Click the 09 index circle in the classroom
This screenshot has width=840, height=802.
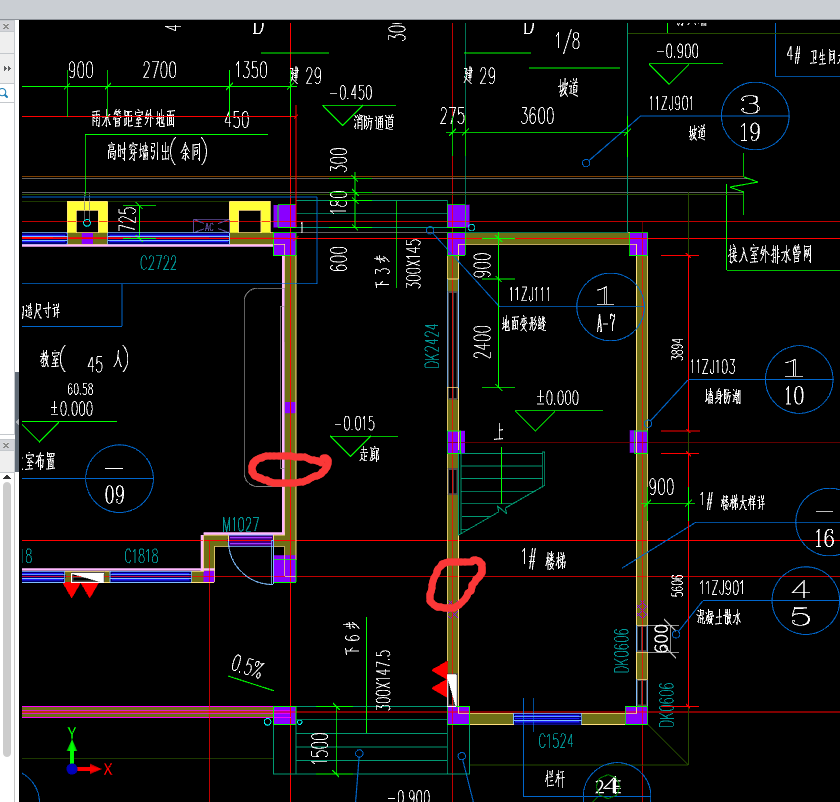coord(119,478)
